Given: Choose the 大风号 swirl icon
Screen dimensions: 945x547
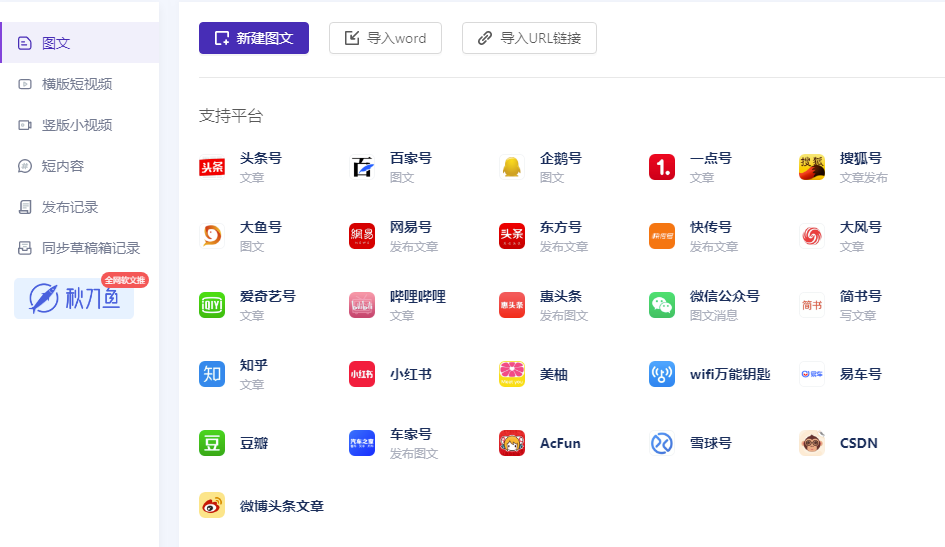Looking at the screenshot, I should click(812, 236).
